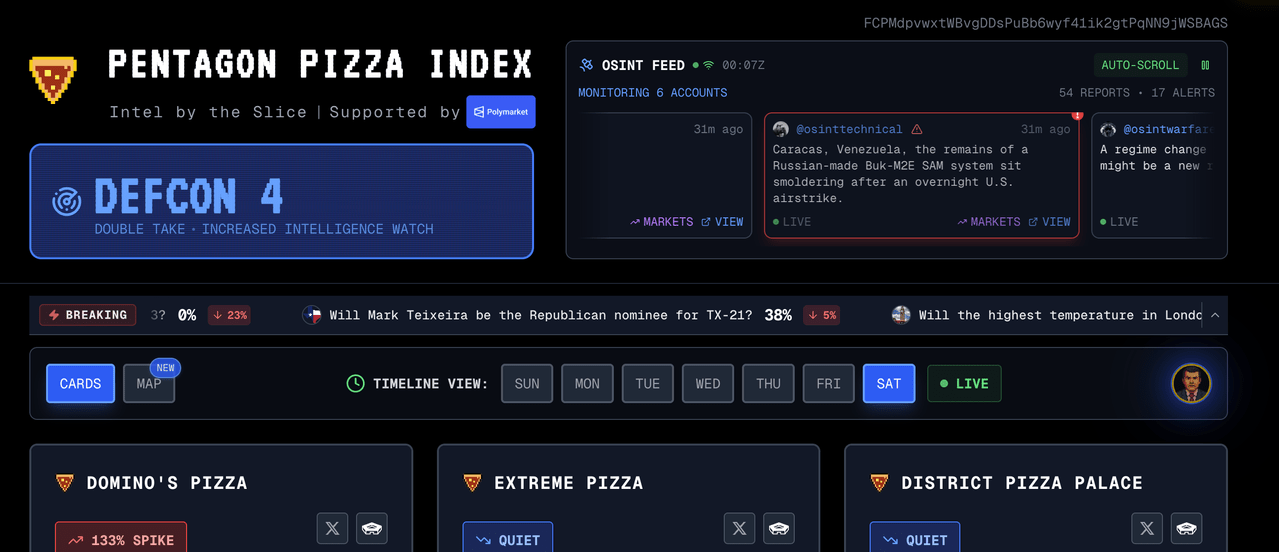
Task: Click the 23% down change badge in ticker
Action: click(x=229, y=315)
